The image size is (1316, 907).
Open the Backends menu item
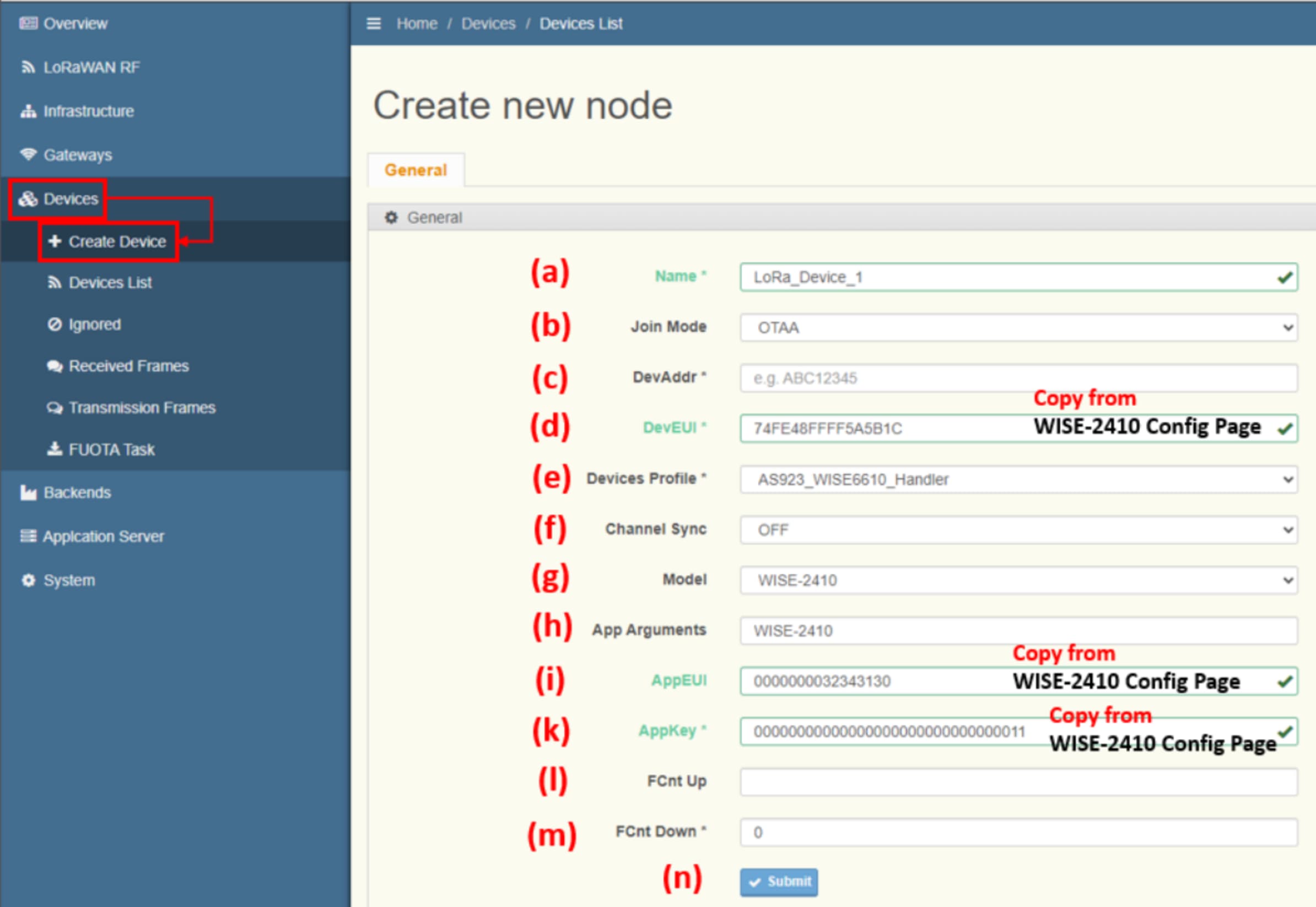coord(175,492)
